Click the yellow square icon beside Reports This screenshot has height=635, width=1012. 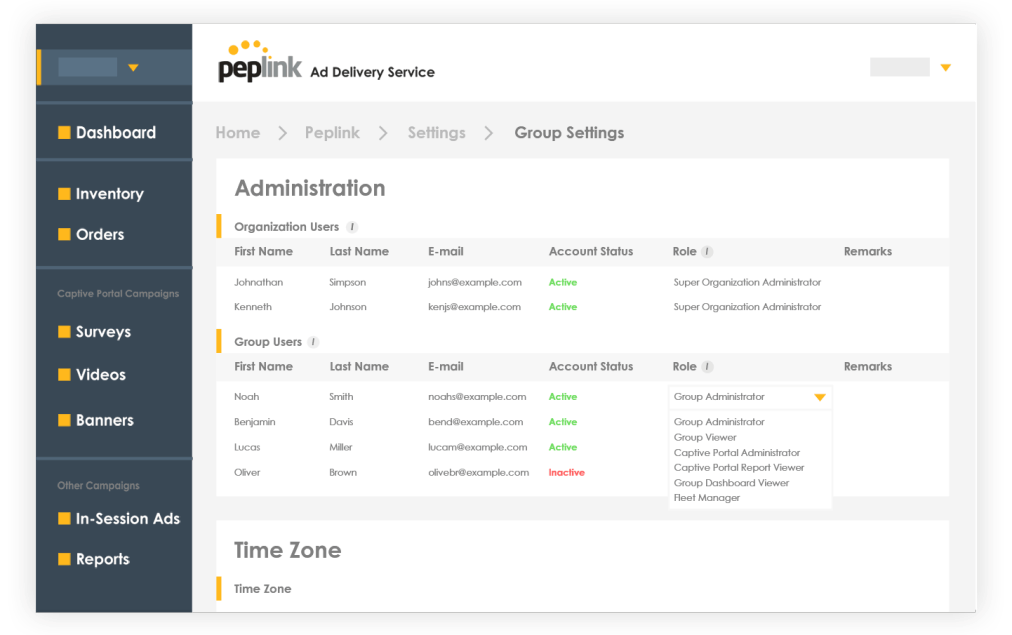click(x=64, y=560)
